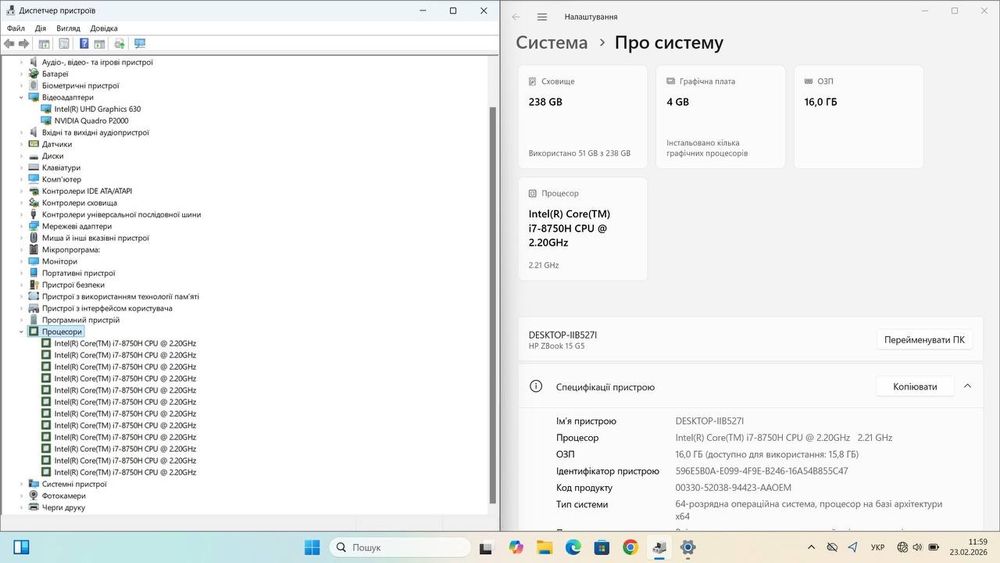The height and width of the screenshot is (563, 1000).
Task: Open Google Chrome from the taskbar
Action: tap(630, 547)
